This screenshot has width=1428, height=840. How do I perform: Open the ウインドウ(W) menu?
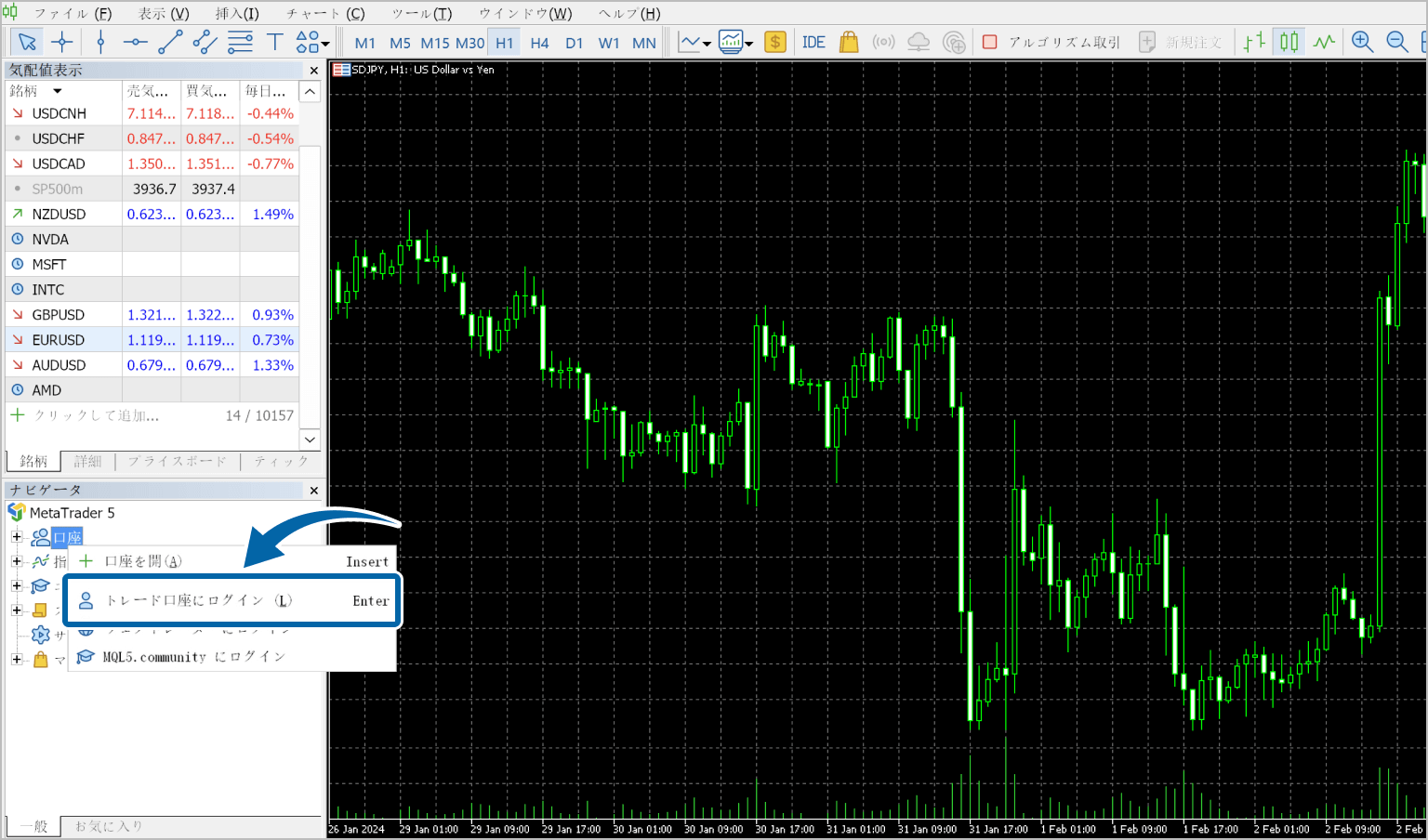point(525,13)
